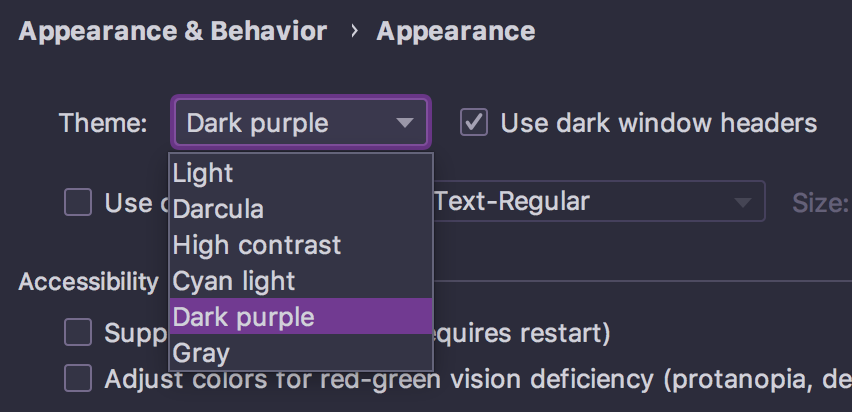This screenshot has height=412, width=852.
Task: Enable the screen readers support checkbox
Action: pos(78,331)
